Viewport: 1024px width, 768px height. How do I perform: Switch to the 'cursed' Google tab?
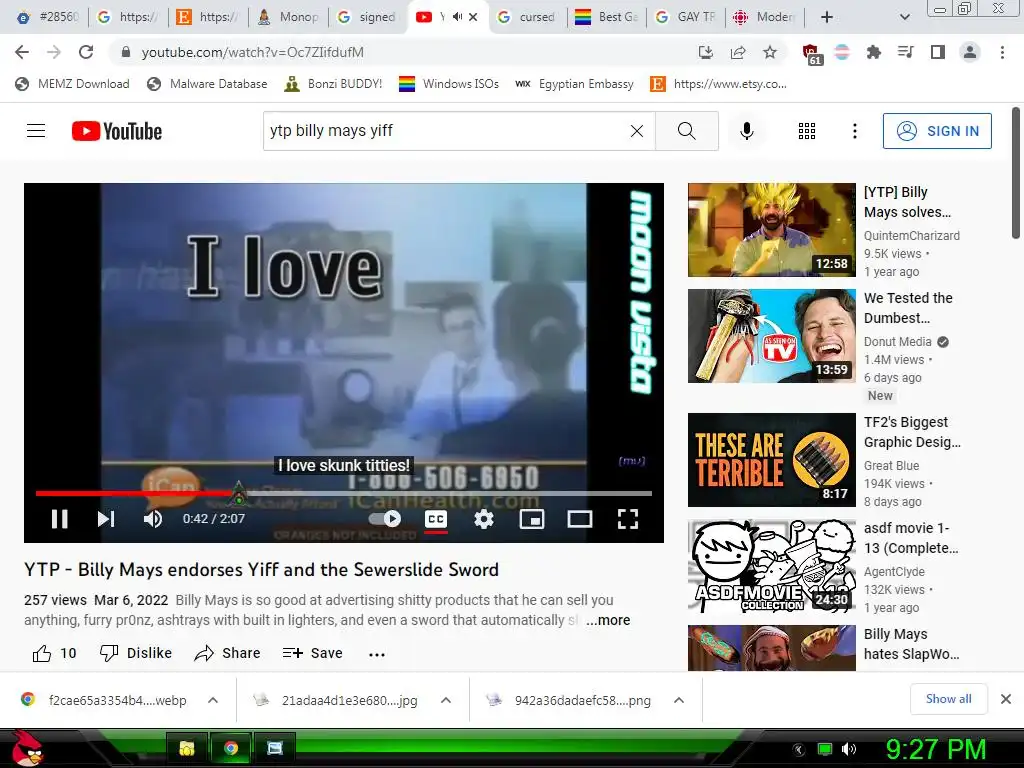coord(528,17)
